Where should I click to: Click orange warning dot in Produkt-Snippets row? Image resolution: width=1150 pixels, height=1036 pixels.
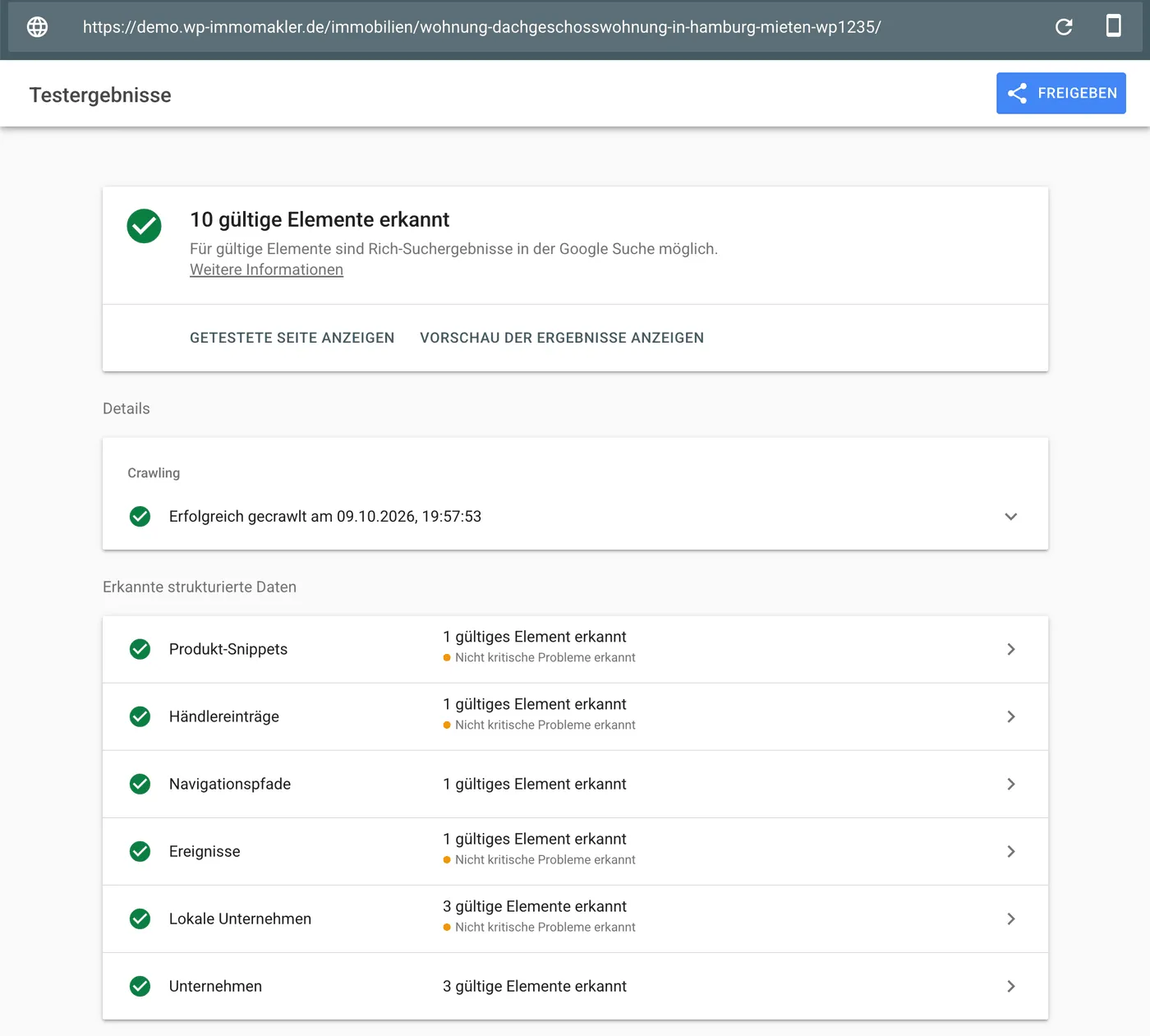pyautogui.click(x=447, y=657)
